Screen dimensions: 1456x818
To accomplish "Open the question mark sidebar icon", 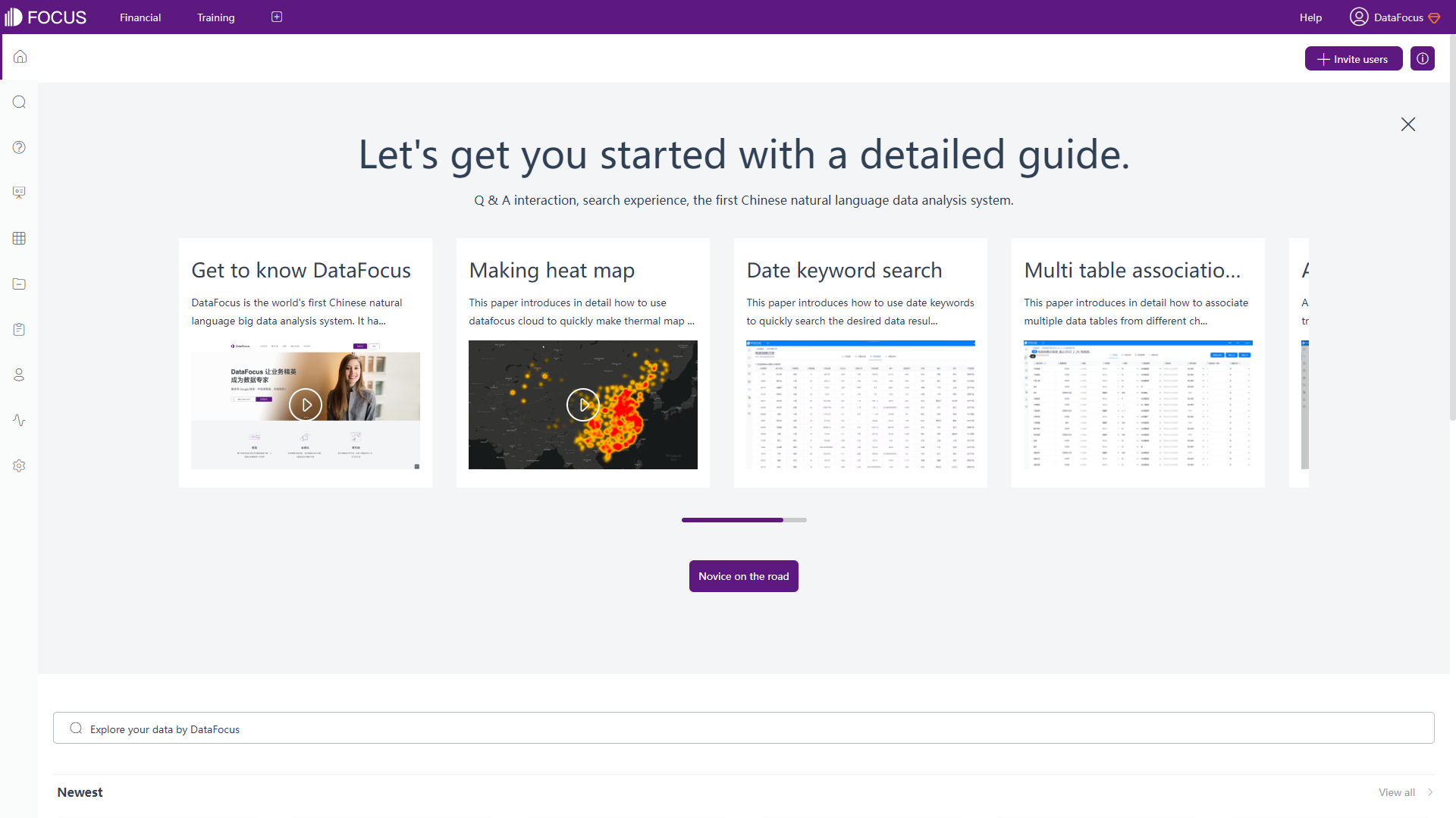I will point(20,148).
